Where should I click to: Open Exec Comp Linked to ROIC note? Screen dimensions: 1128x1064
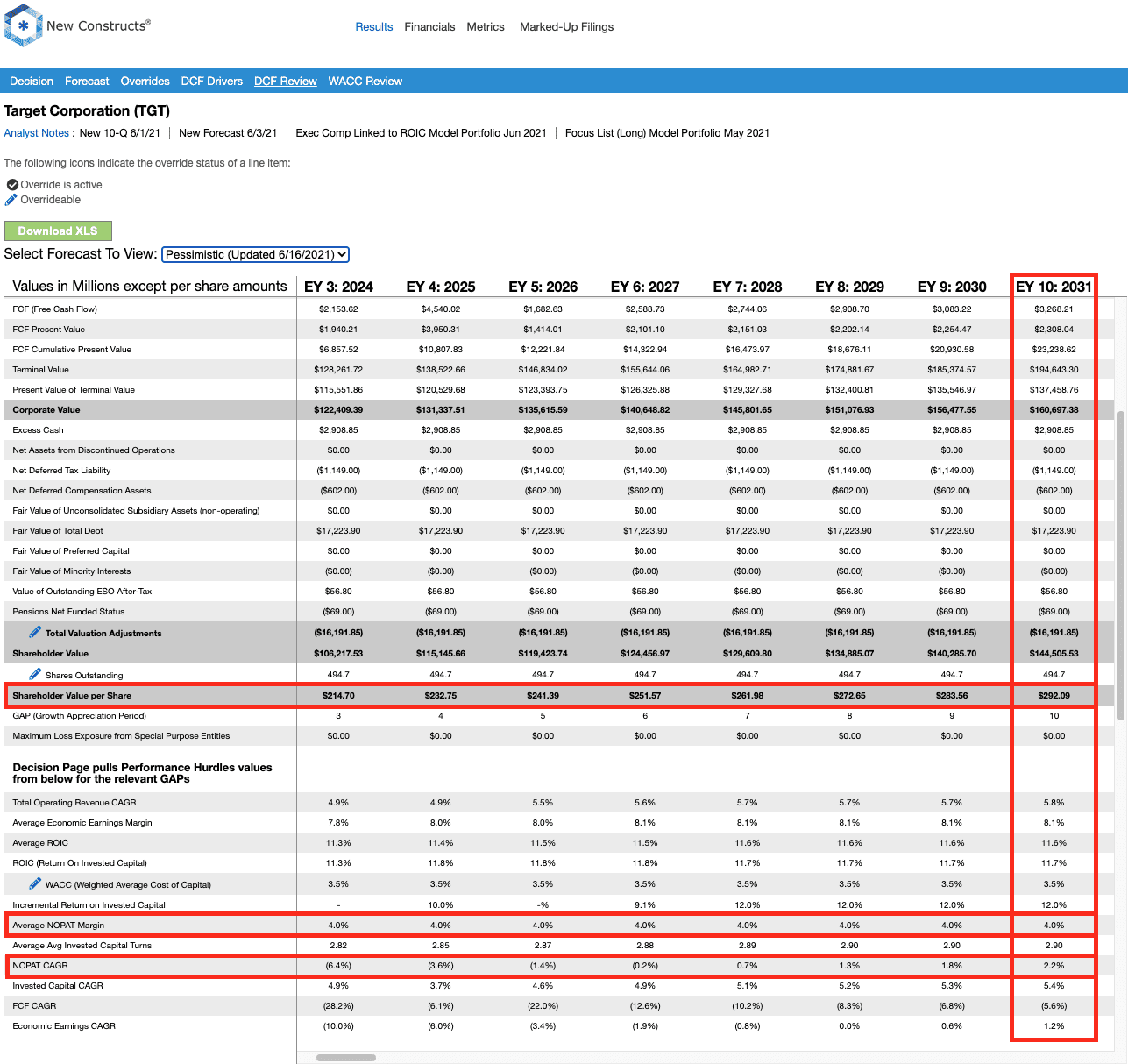[x=421, y=133]
